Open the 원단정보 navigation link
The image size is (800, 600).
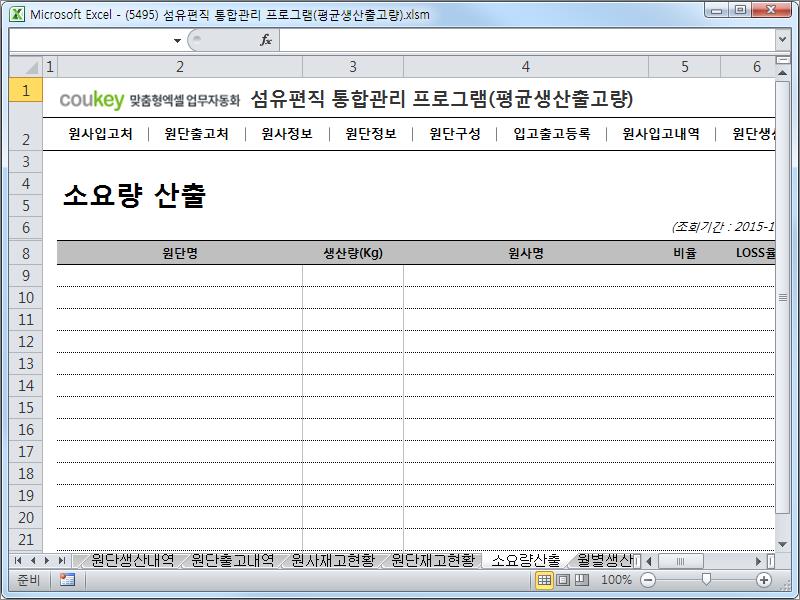pyautogui.click(x=371, y=134)
